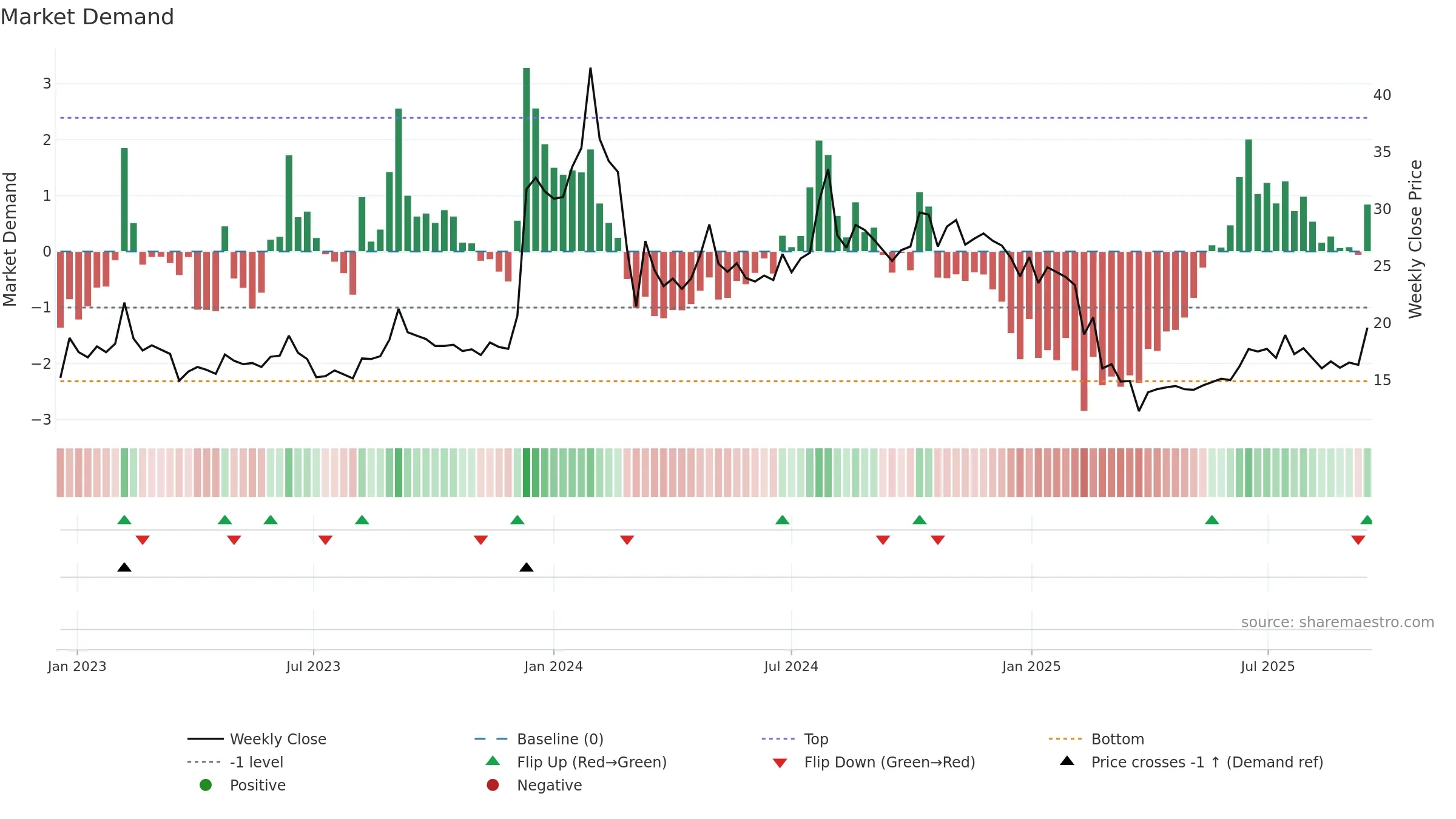Click the left-axis demand label −2

coord(41,364)
